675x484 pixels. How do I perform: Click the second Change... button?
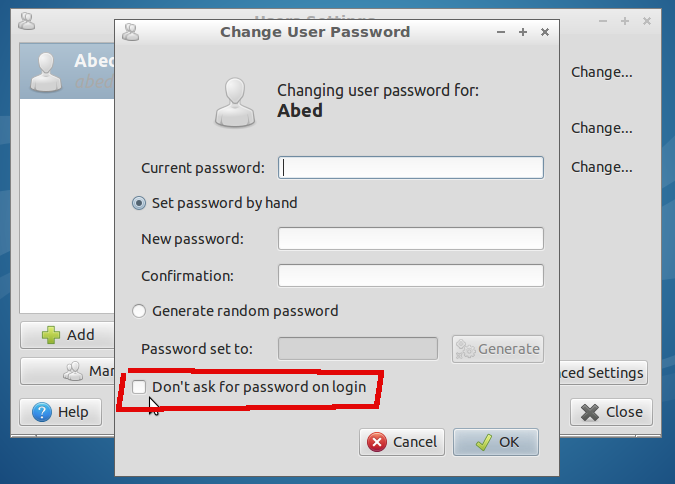coord(601,128)
